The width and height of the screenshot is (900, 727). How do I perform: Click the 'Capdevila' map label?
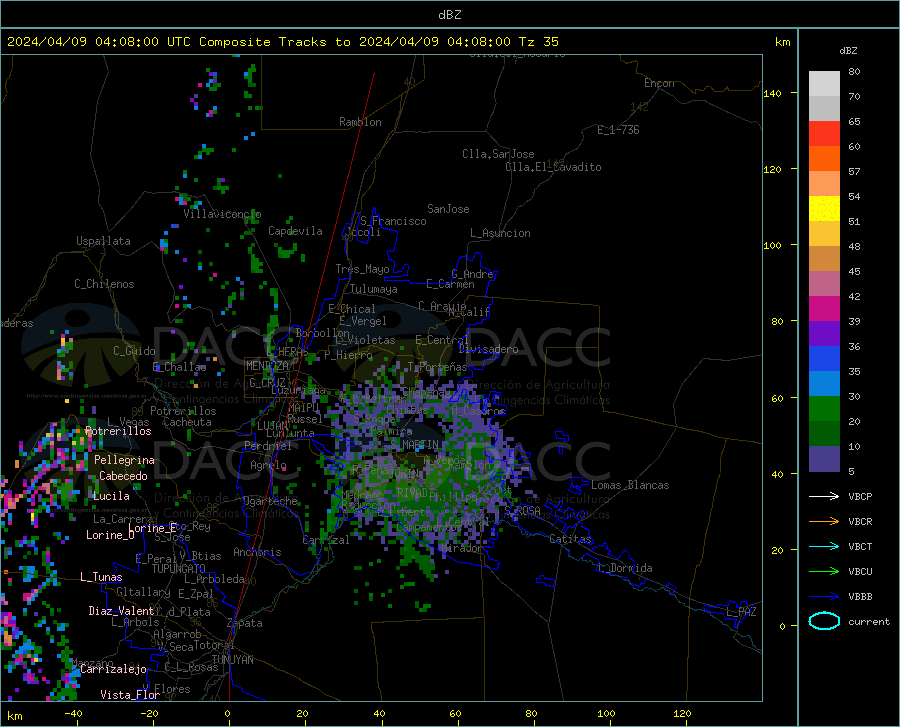pos(295,231)
